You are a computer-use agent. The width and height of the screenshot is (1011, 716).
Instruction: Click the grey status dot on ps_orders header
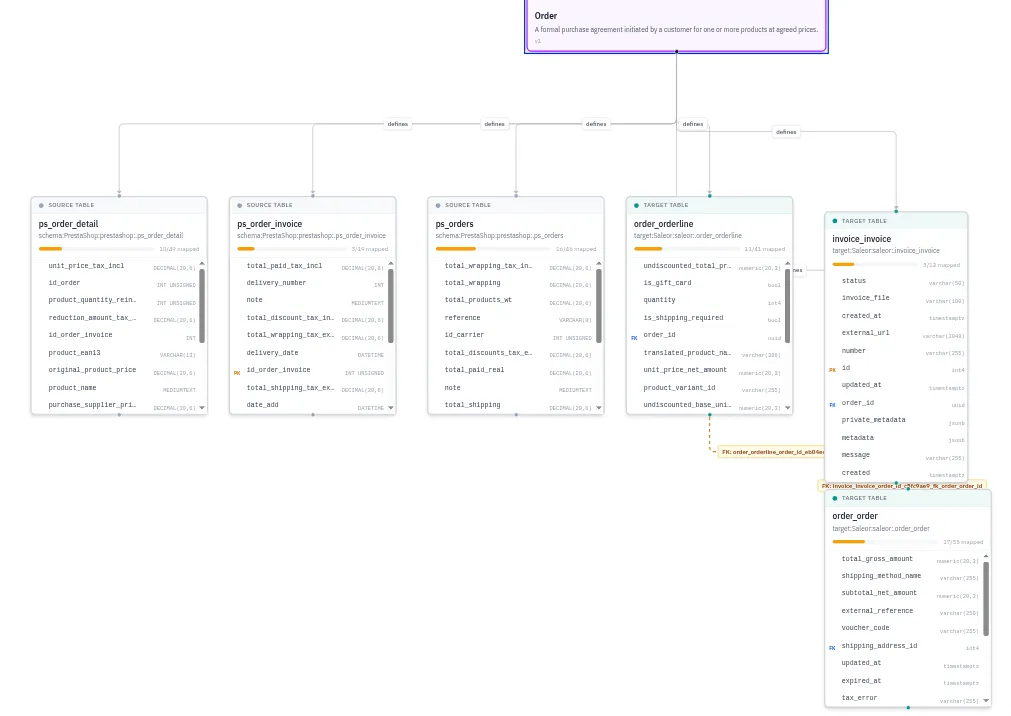click(438, 205)
